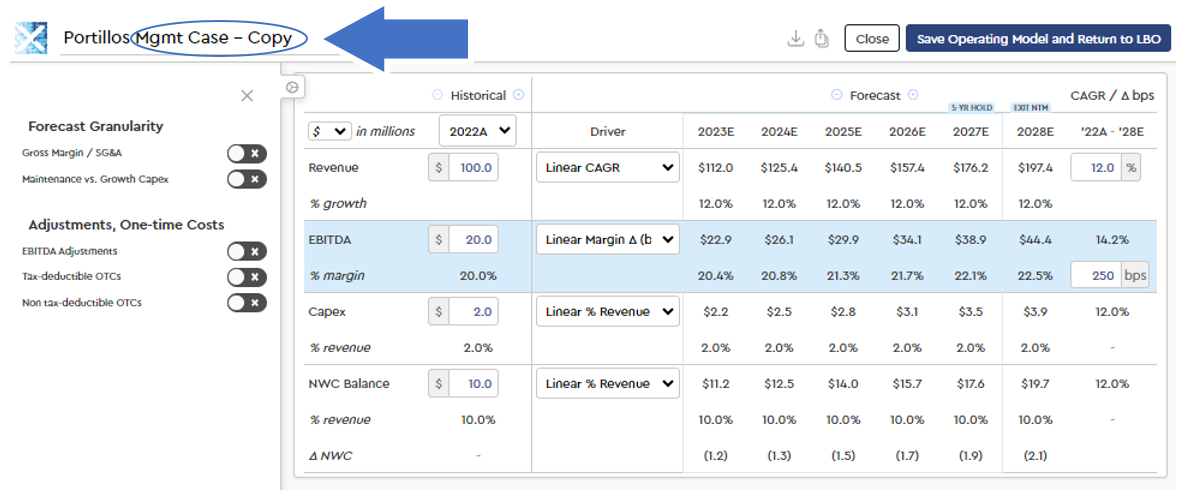Screen dimensions: 1187x503
Task: Edit the Revenue CAGR 12.0 % field
Action: [1096, 167]
